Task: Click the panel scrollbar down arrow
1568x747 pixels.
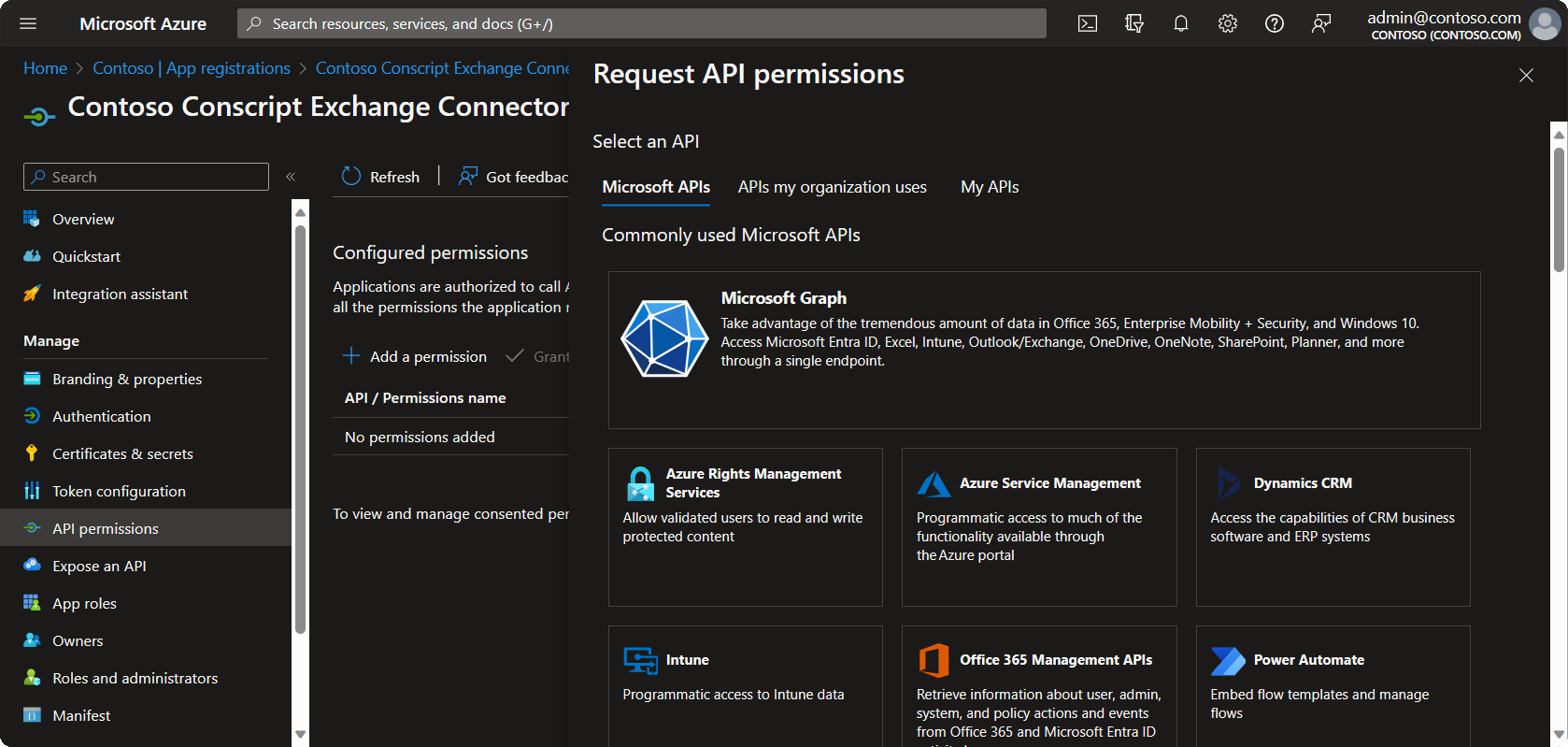Action: click(1559, 735)
